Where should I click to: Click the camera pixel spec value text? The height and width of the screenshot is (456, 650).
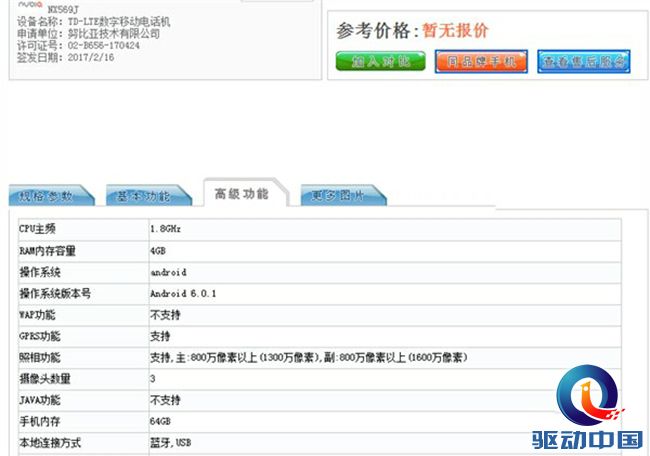pos(308,357)
